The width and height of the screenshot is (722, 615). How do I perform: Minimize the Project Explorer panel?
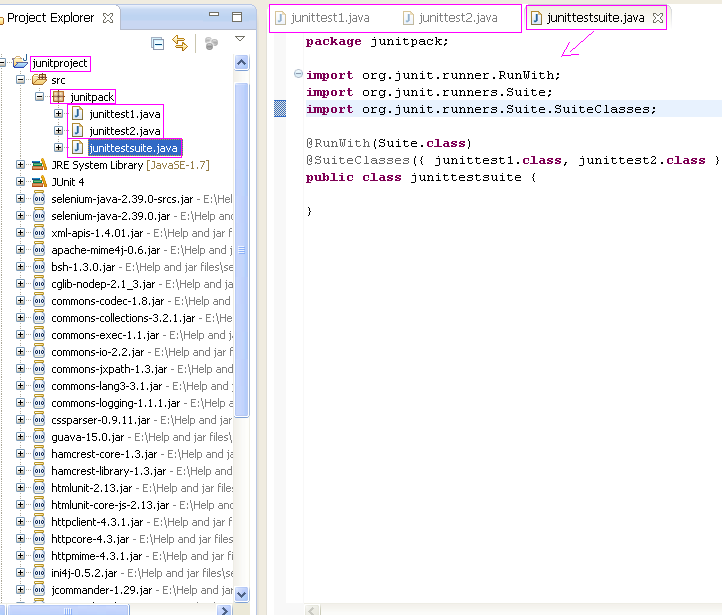click(214, 14)
